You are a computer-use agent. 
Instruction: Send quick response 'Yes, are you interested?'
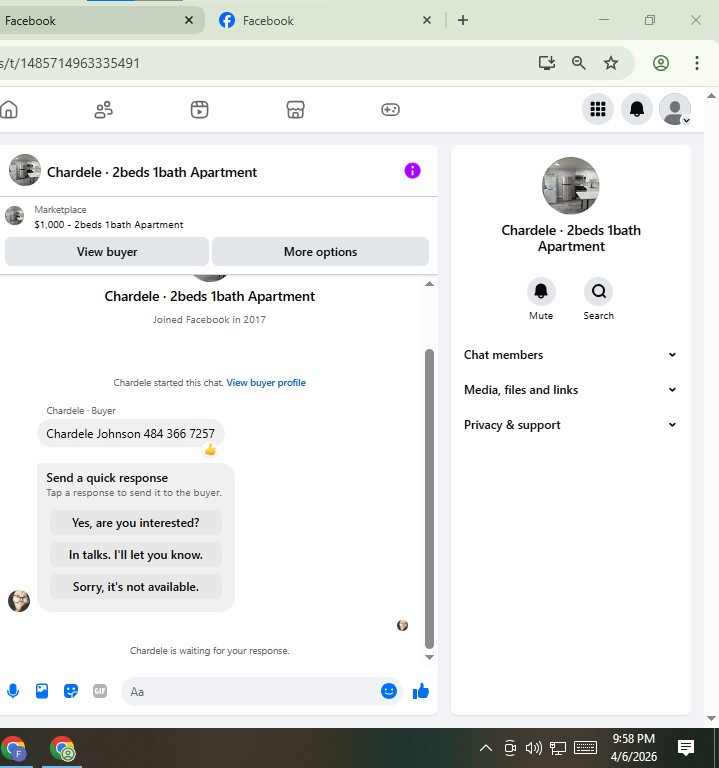point(136,523)
